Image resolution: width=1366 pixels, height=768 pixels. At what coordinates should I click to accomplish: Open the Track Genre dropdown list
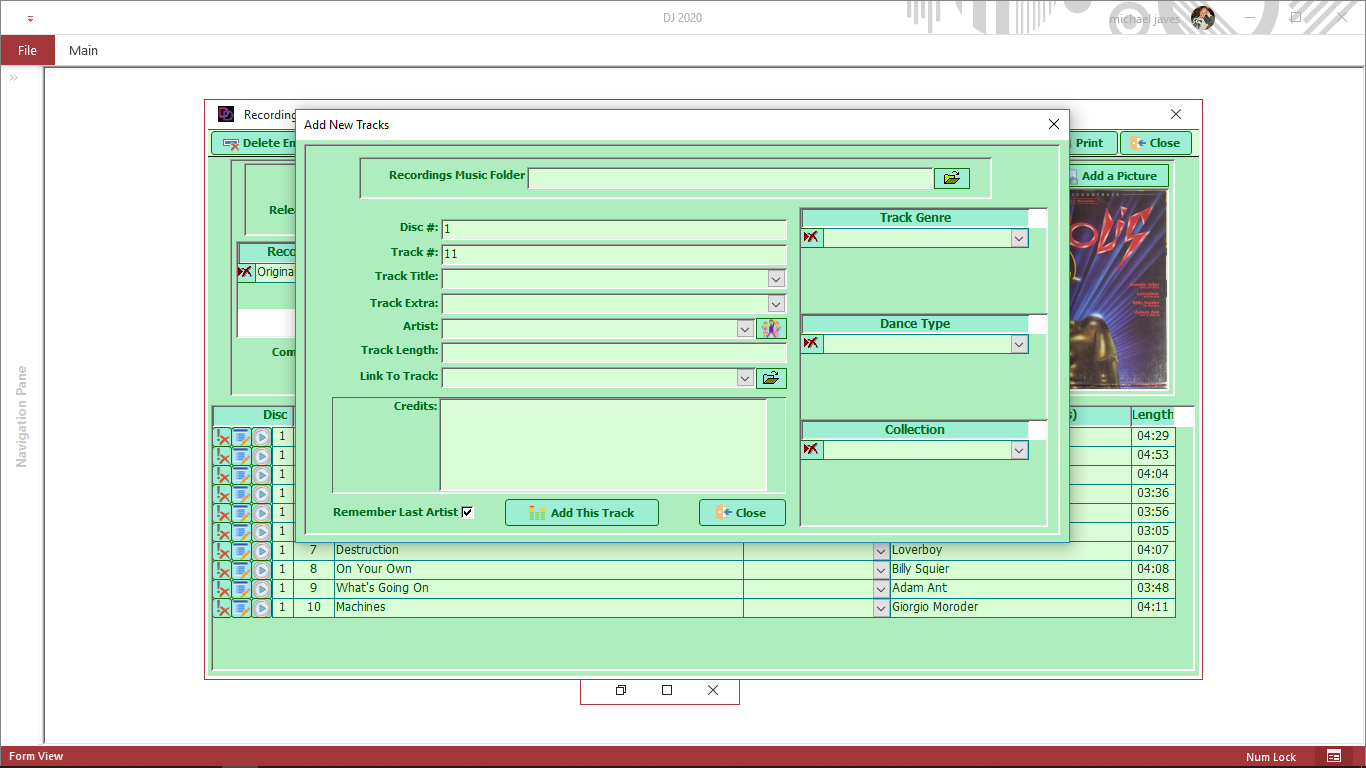(1018, 238)
